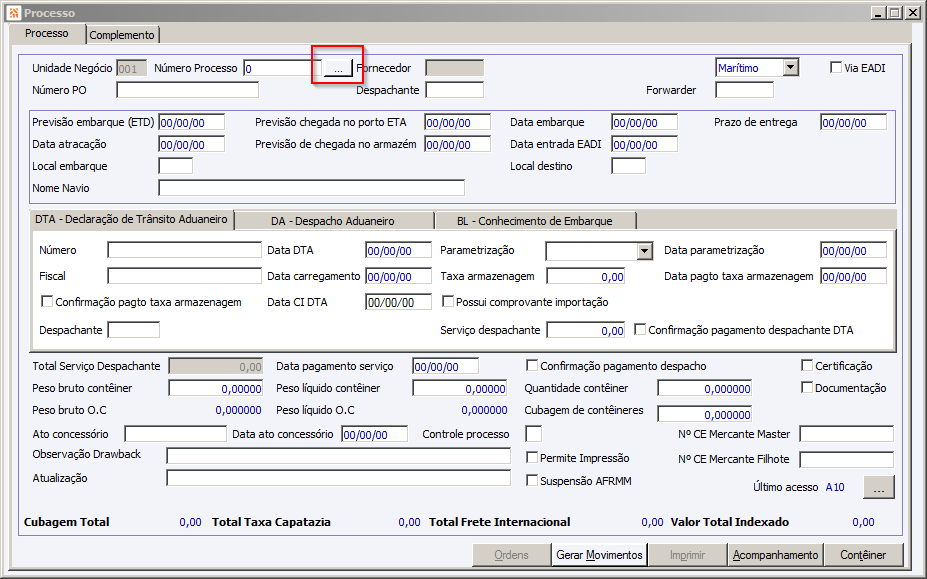Click Data pagto taxa armazenagem date field
Screen dimensions: 927x579
854,276
